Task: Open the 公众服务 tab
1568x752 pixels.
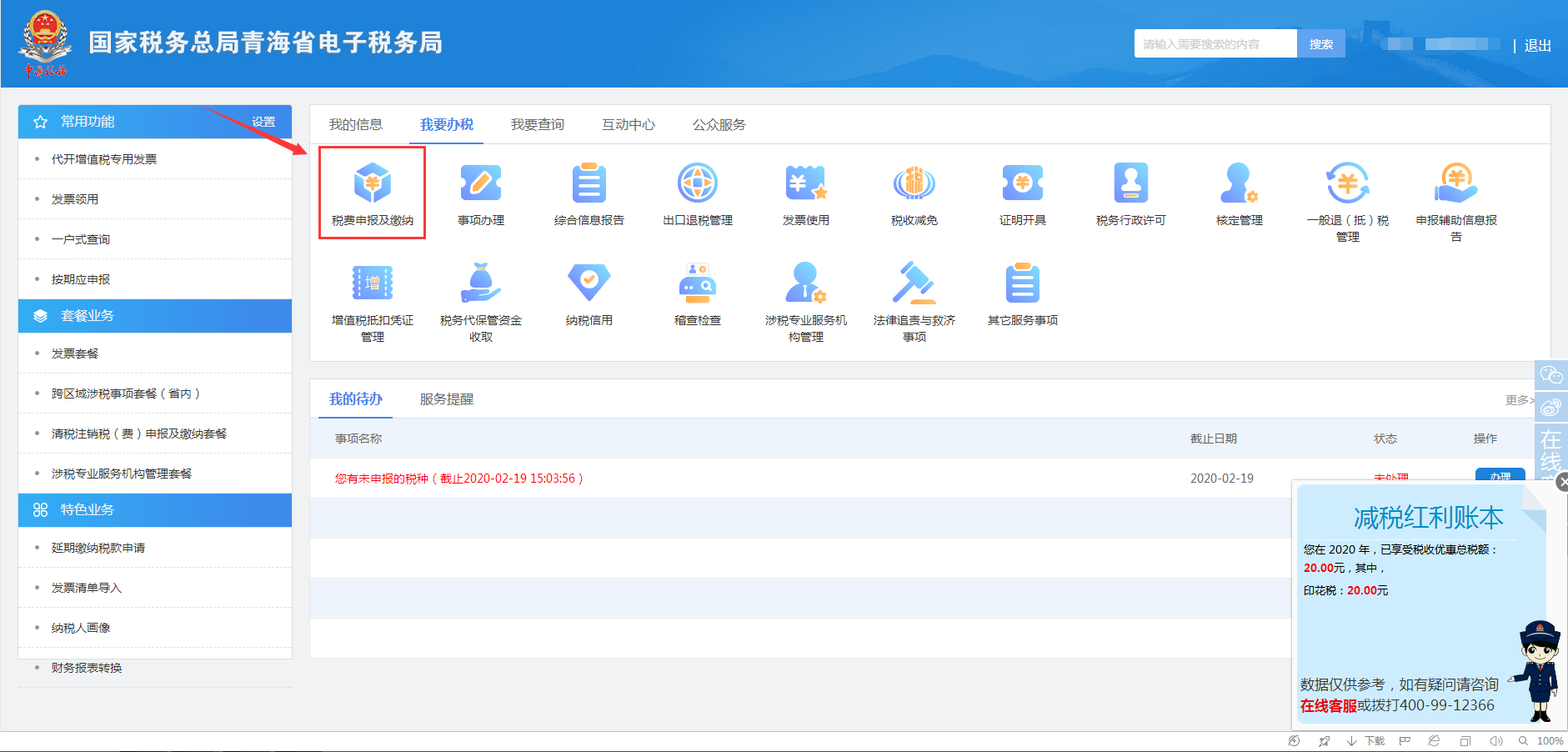Action: click(x=719, y=125)
